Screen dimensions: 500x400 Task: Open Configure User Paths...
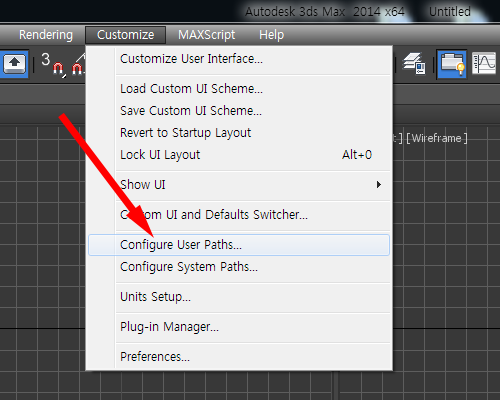(x=239, y=245)
